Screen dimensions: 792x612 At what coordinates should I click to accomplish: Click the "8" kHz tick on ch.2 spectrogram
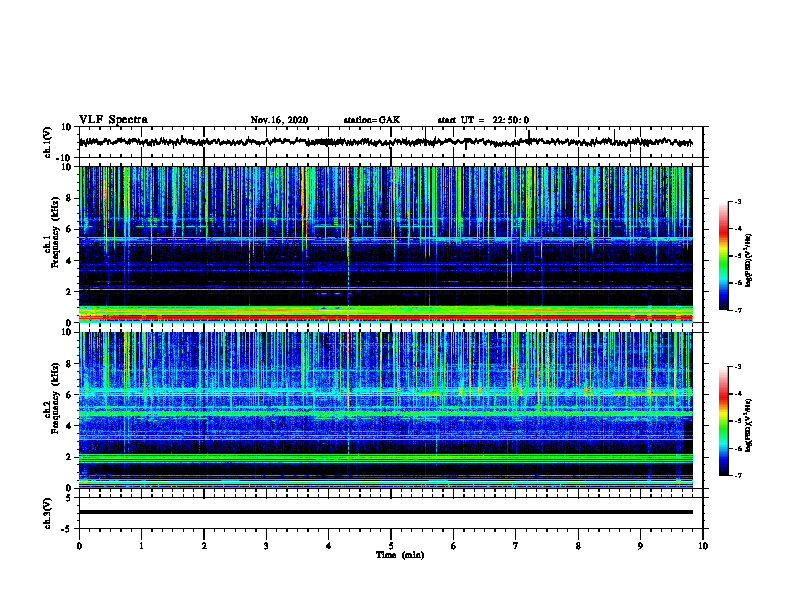point(69,364)
